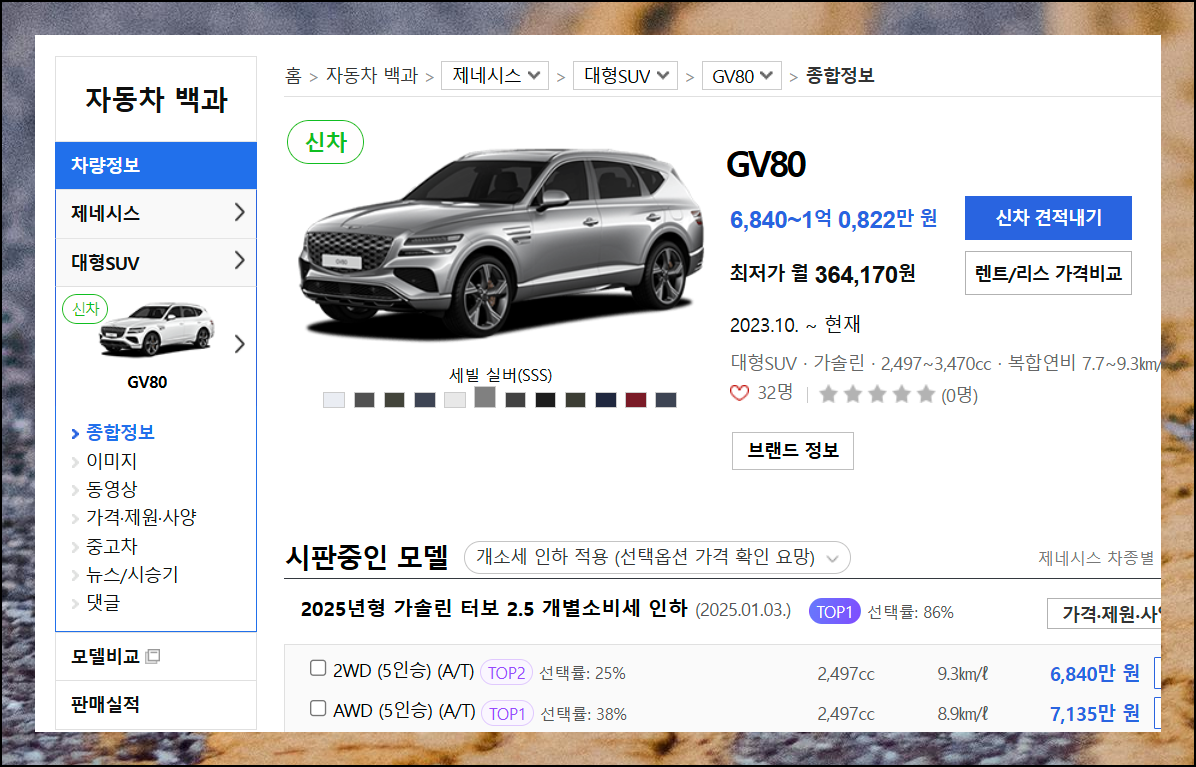Open the 댓글 sidebar menu item
1196x767 pixels.
[103, 602]
